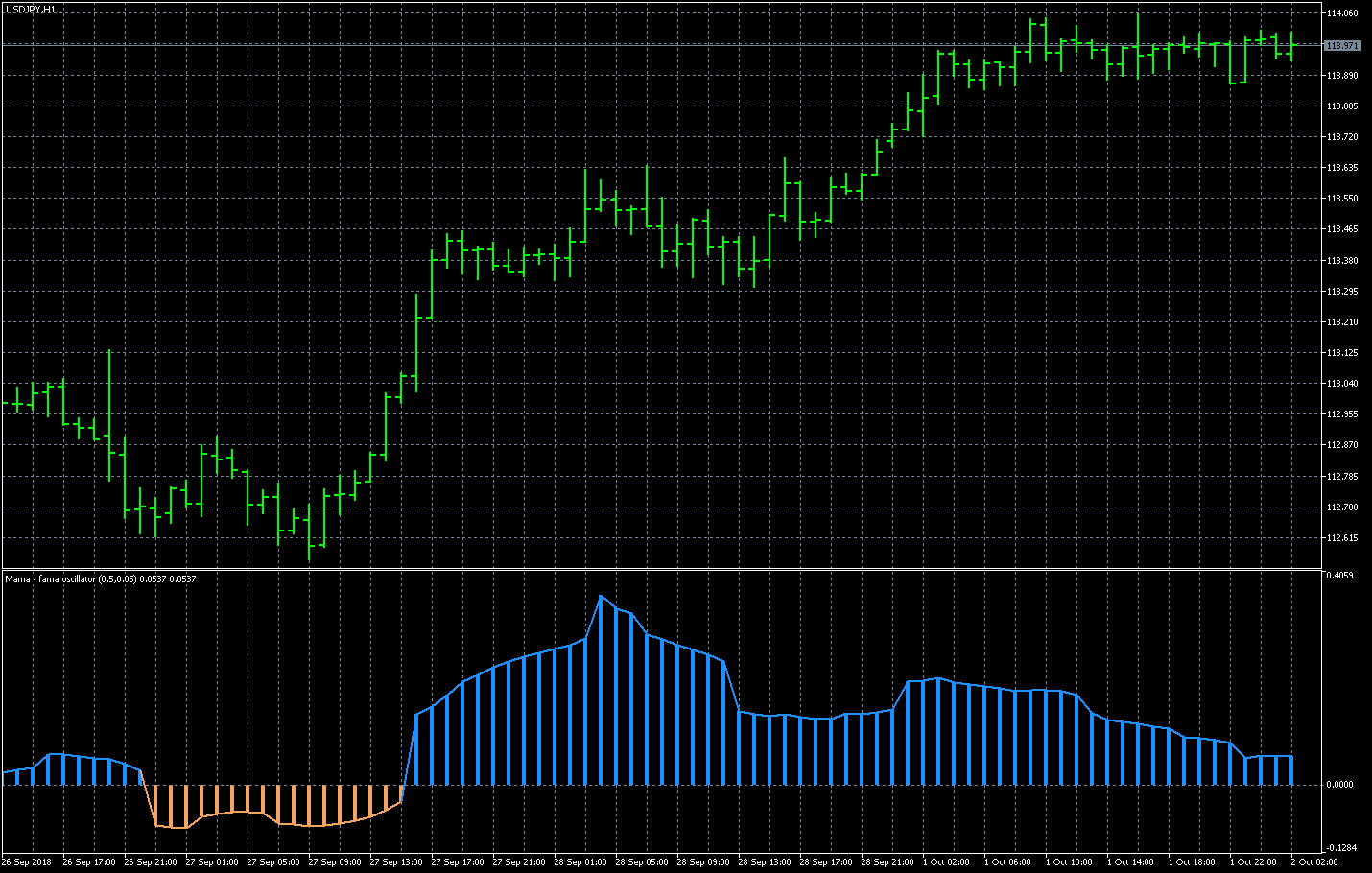Pick the 1 Oct 22:00 time label
Screen dimensions: 1372x873
coord(1254,862)
